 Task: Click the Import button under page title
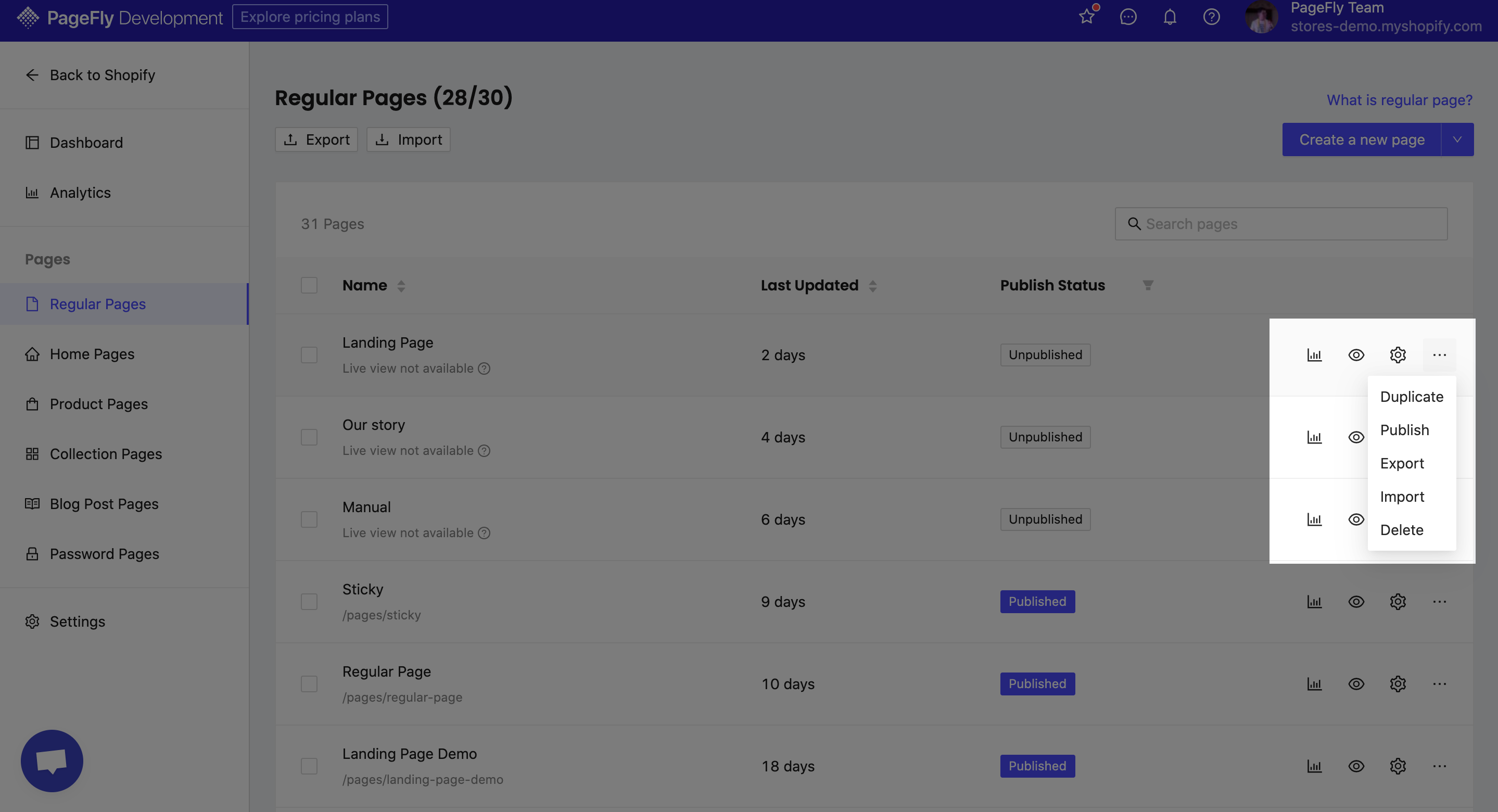408,139
